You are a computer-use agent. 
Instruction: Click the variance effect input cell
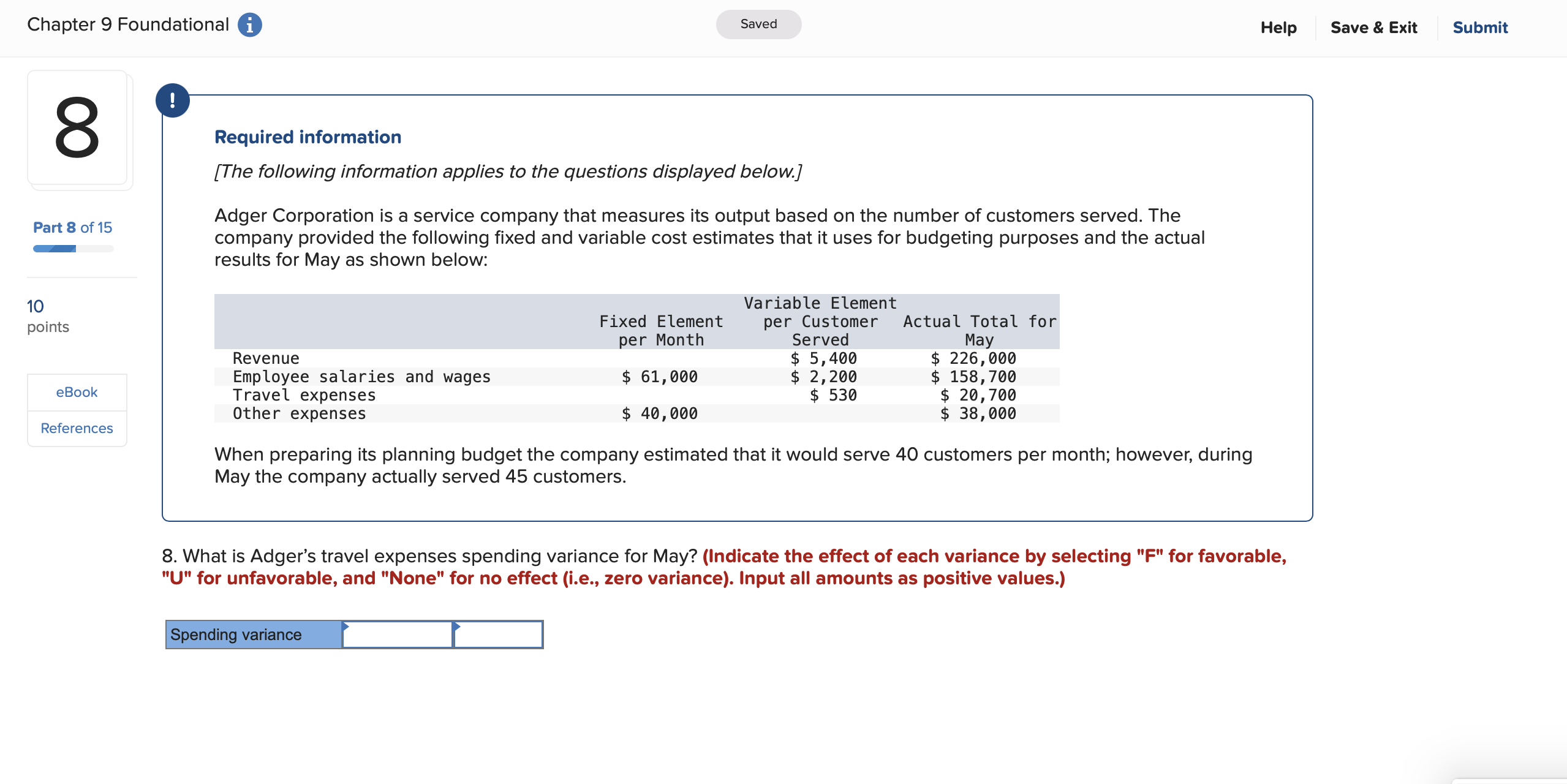(497, 636)
